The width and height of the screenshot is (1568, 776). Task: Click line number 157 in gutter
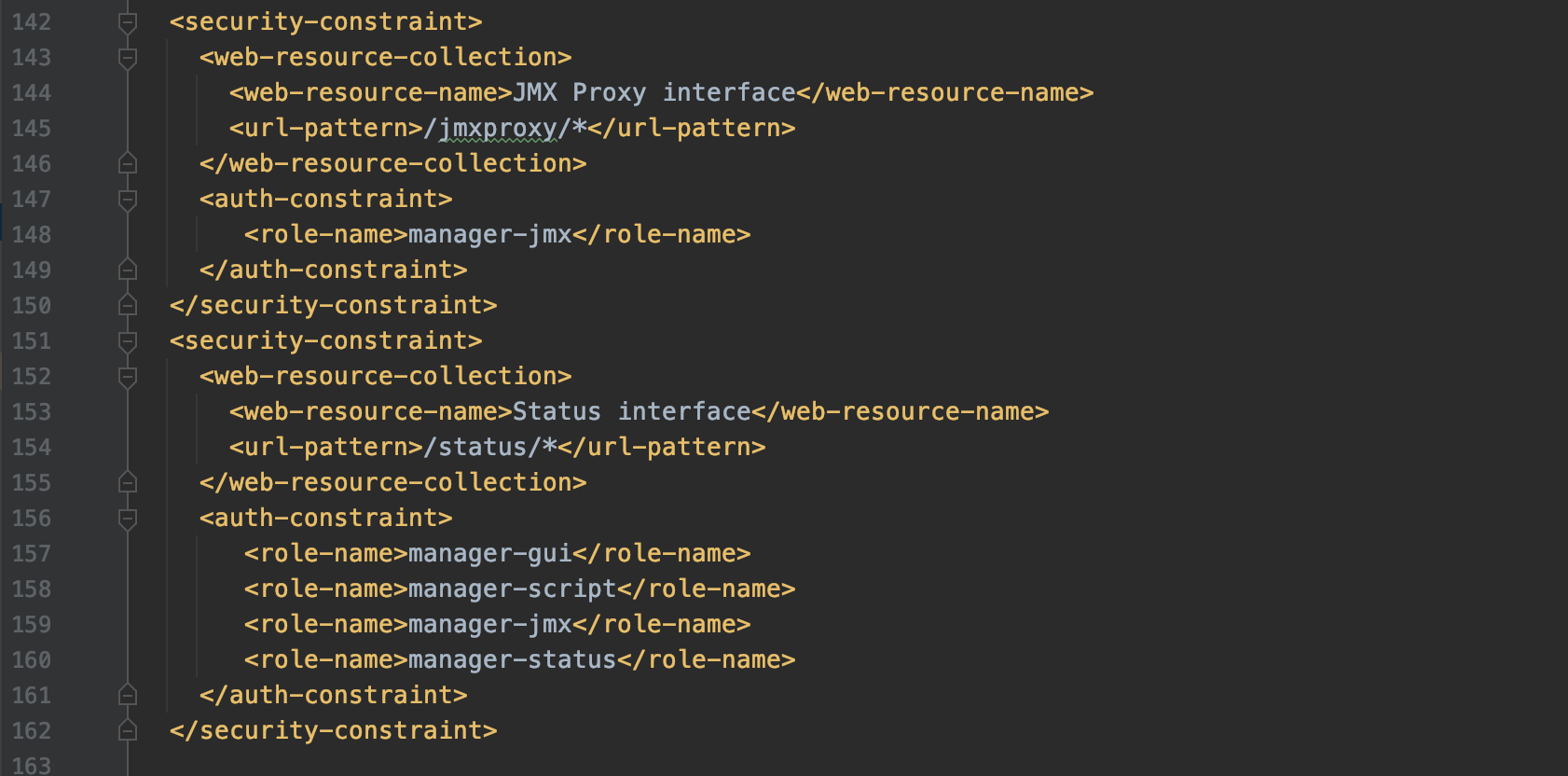[x=32, y=553]
